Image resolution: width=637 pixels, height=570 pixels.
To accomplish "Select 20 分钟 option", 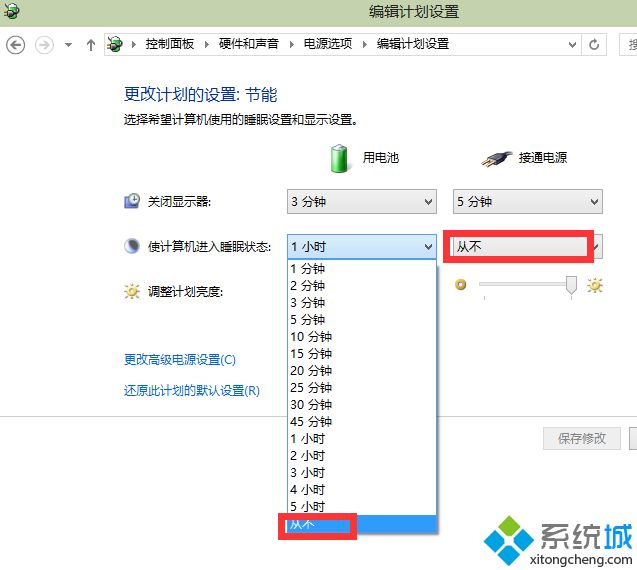I will pyautogui.click(x=362, y=371).
